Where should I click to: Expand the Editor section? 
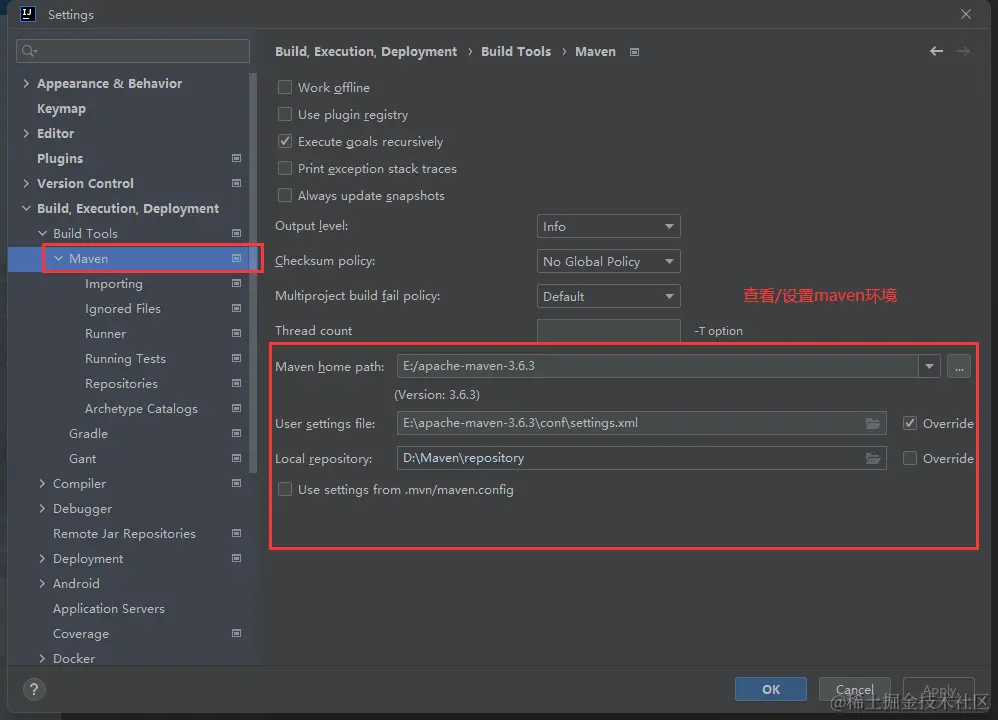coord(26,133)
